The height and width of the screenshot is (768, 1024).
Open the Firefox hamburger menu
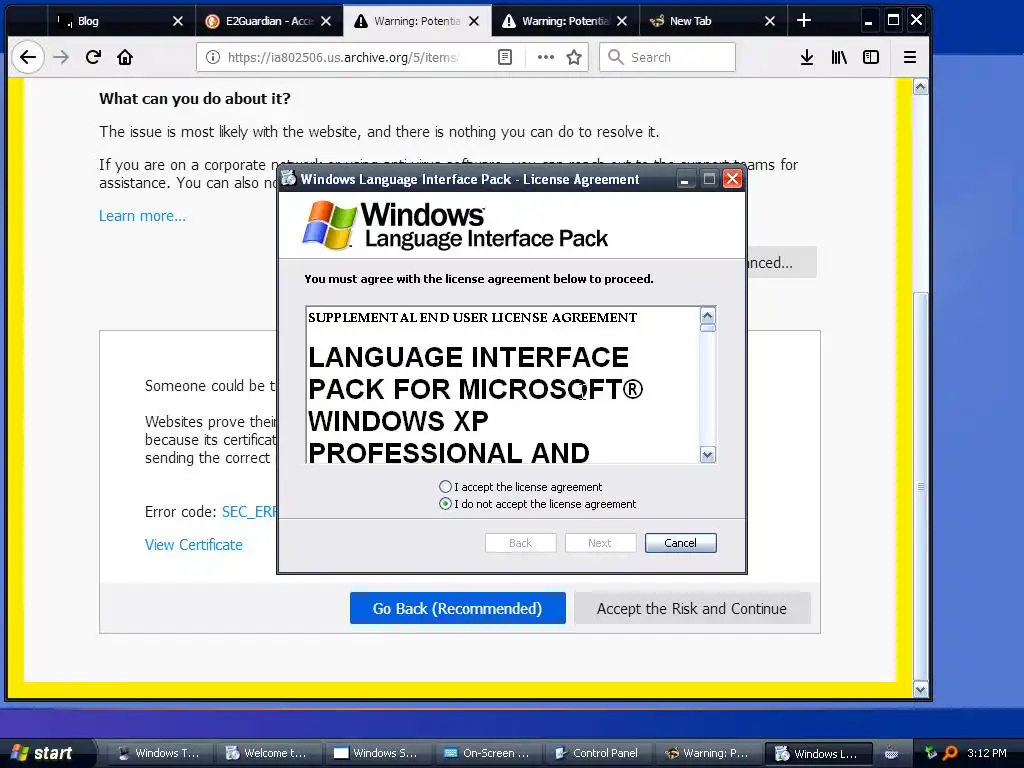(x=910, y=57)
